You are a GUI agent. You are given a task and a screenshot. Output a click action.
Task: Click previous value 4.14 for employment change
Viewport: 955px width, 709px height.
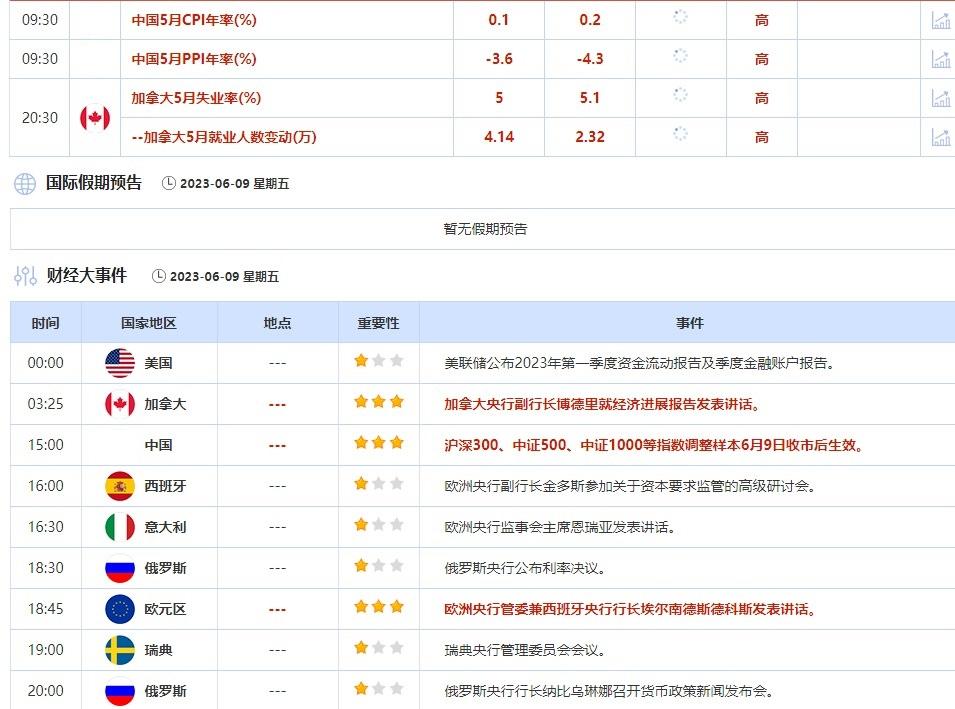499,137
